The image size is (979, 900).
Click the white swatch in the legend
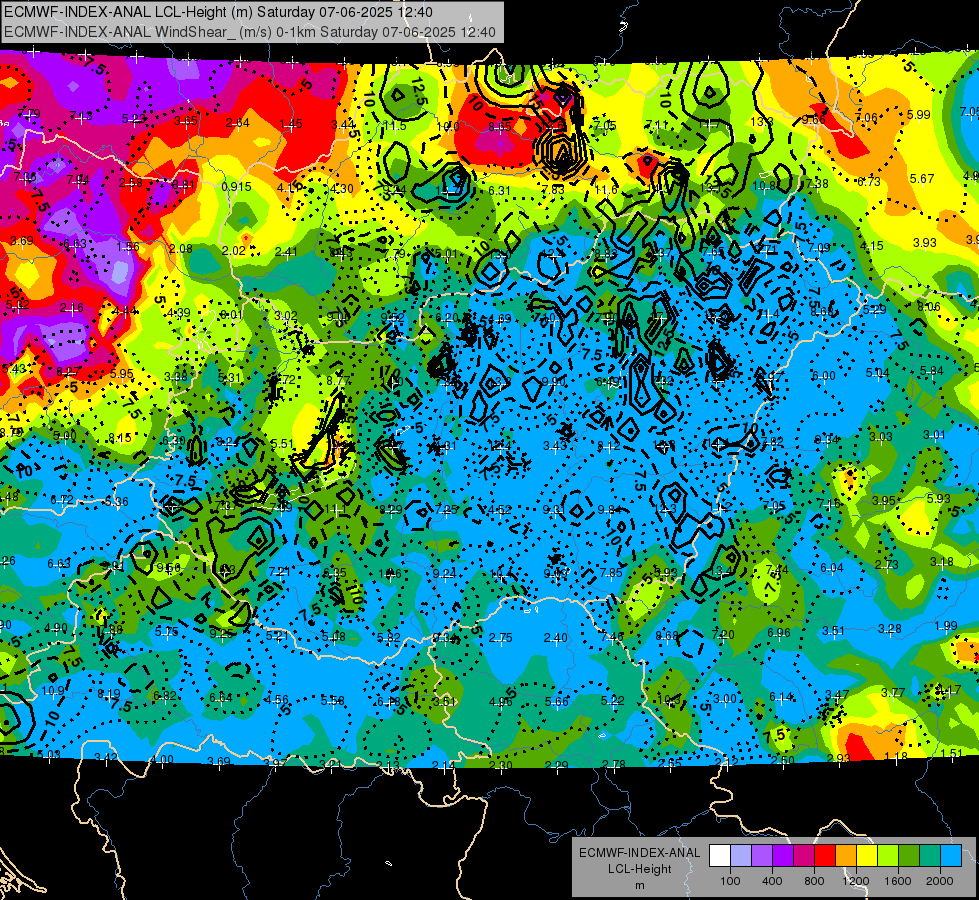(x=720, y=856)
